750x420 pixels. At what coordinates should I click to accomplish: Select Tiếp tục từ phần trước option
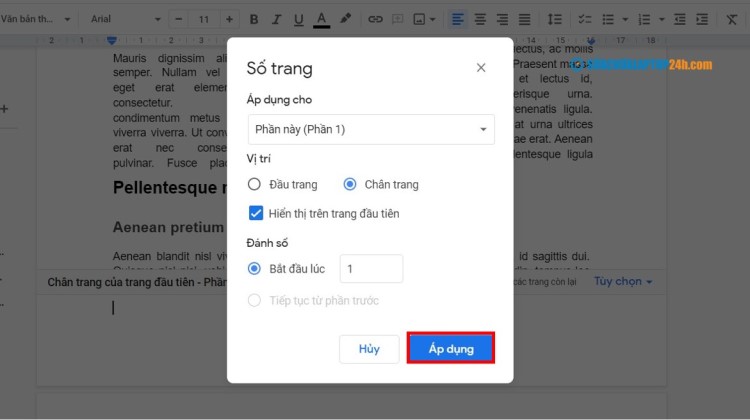pyautogui.click(x=254, y=300)
